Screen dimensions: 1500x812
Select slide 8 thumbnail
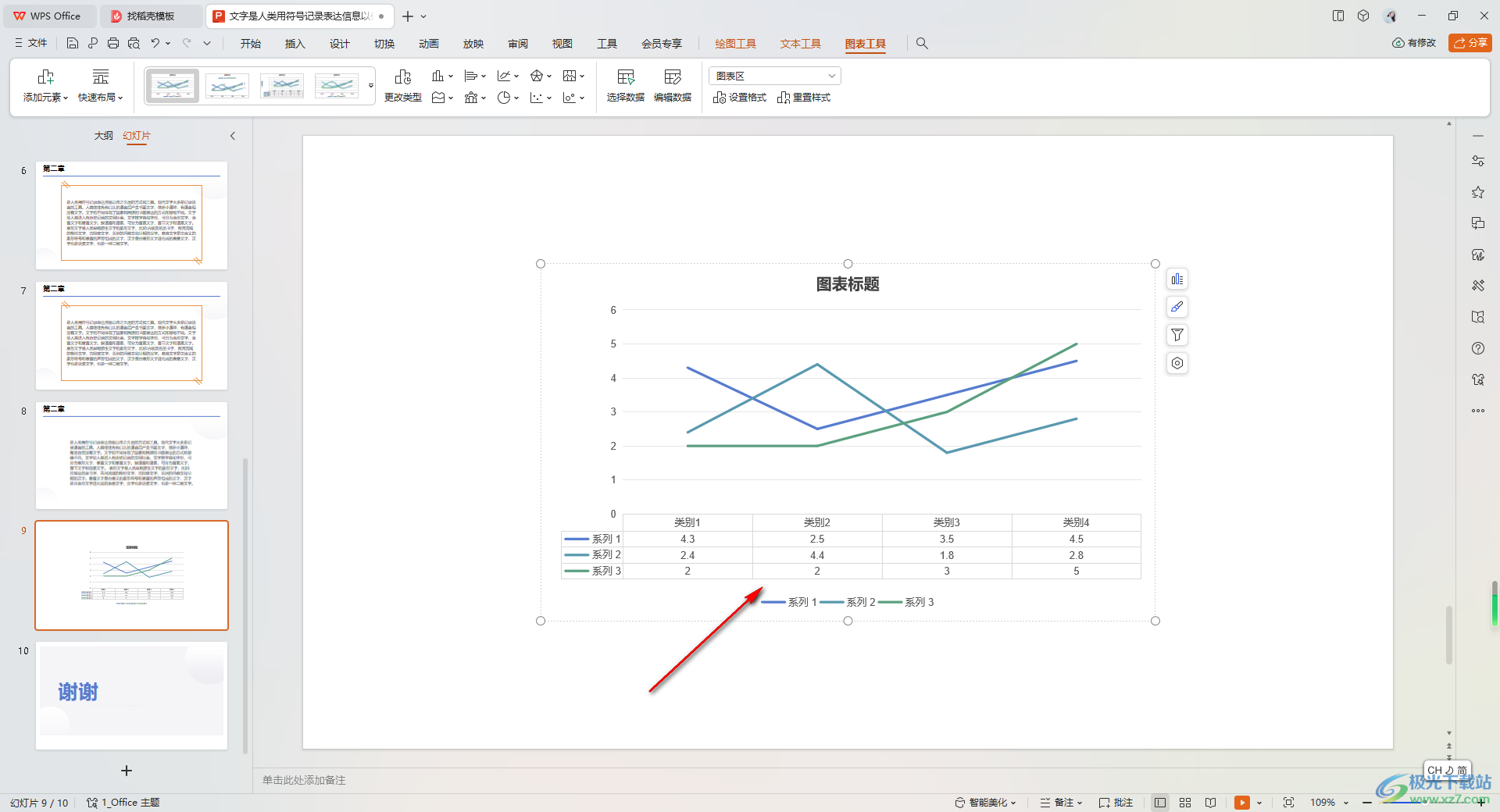click(131, 456)
